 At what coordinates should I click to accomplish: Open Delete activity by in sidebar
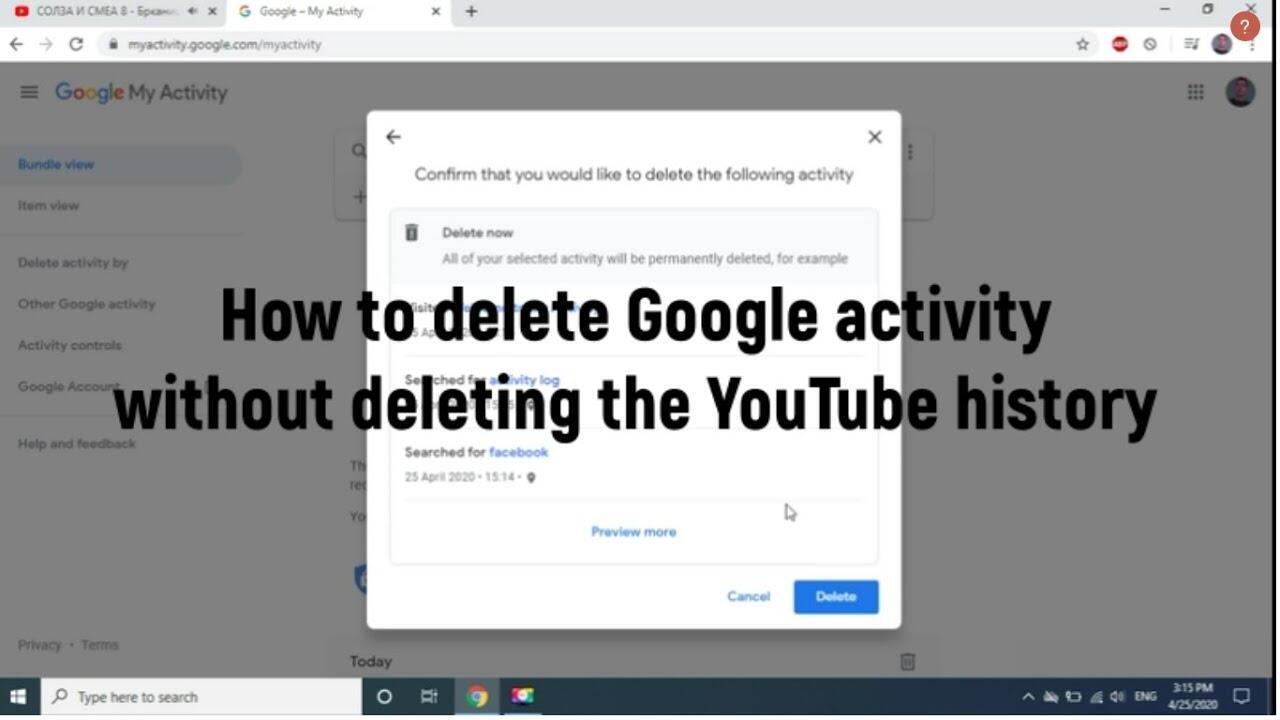(73, 263)
